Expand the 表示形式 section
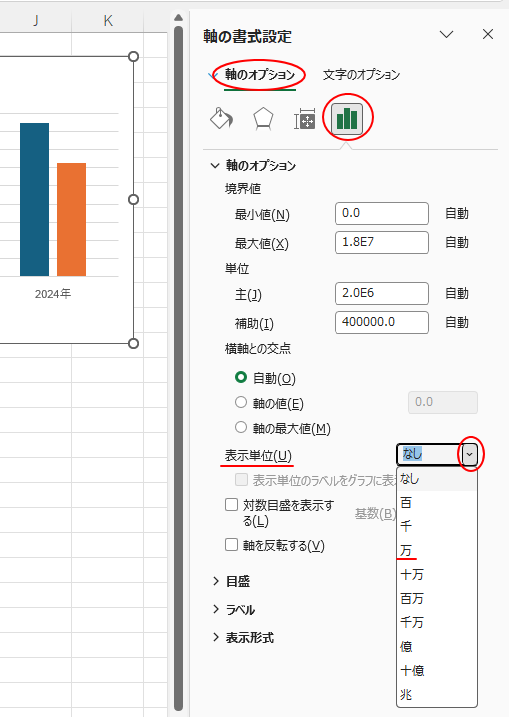The height and width of the screenshot is (717, 509). [216, 637]
